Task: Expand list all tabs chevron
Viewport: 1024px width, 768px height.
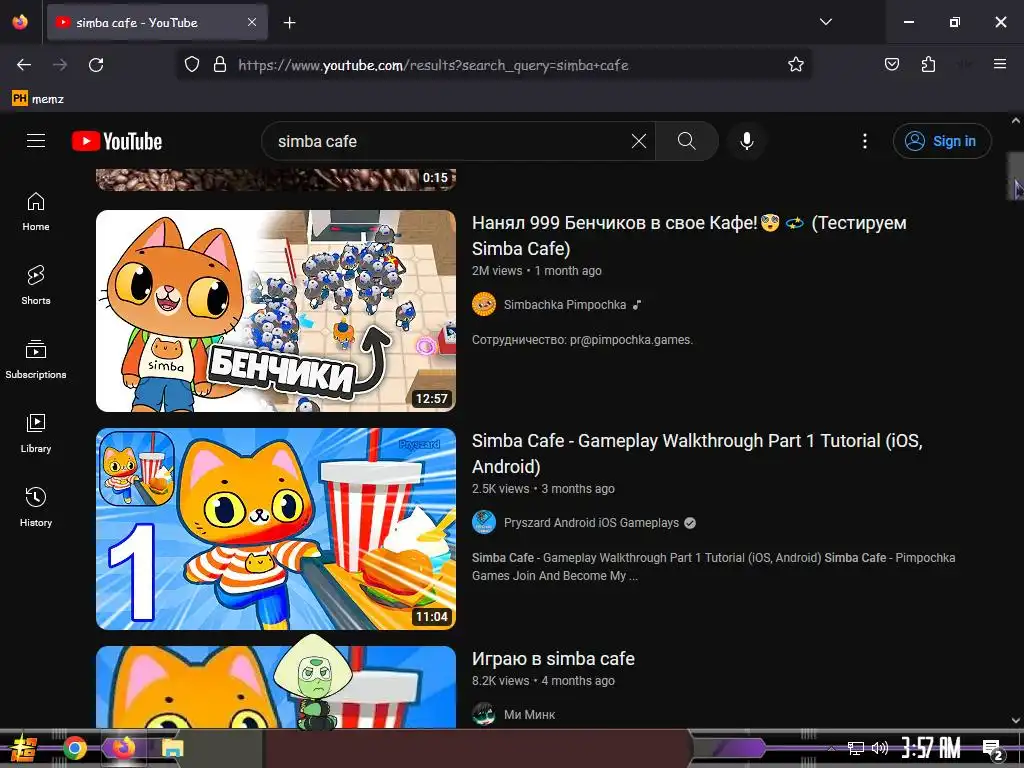Action: click(x=825, y=22)
